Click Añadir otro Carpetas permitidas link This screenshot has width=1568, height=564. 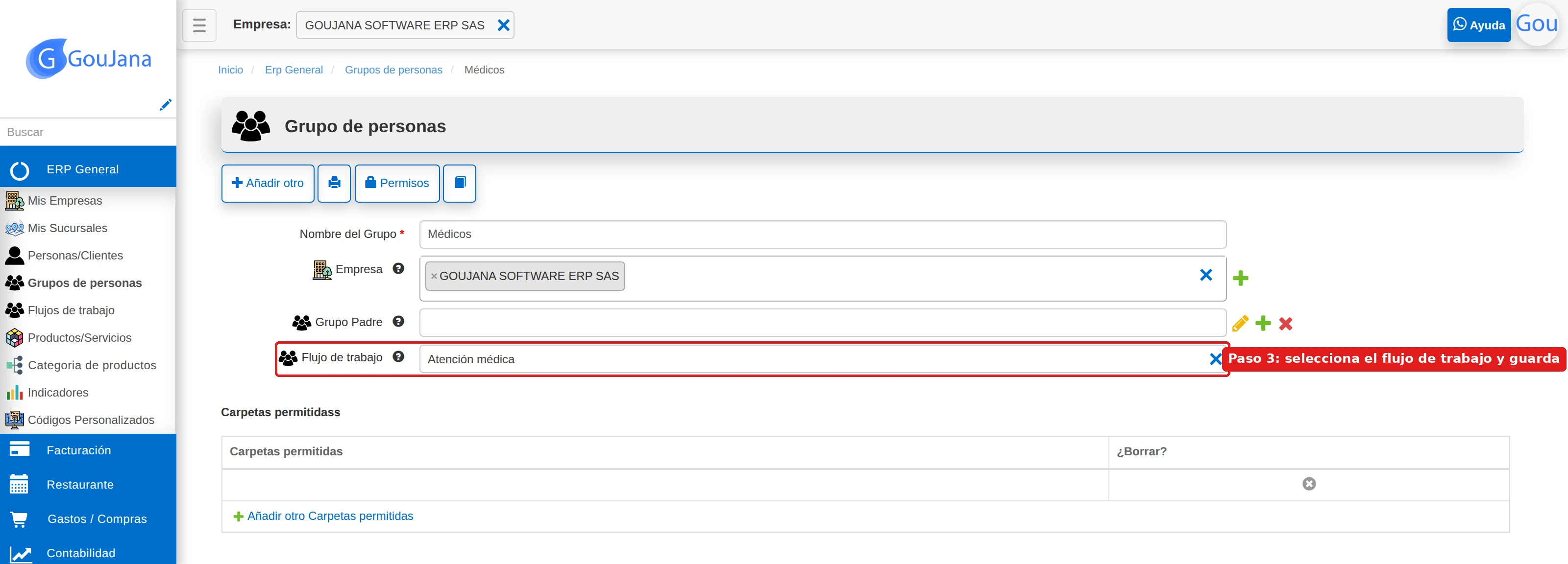(x=323, y=516)
